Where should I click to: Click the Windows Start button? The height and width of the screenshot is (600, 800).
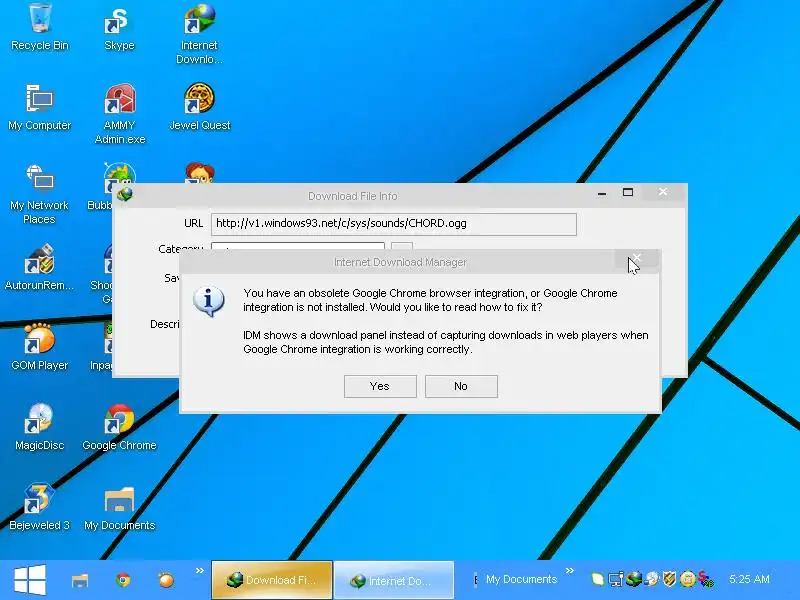tap(30, 580)
